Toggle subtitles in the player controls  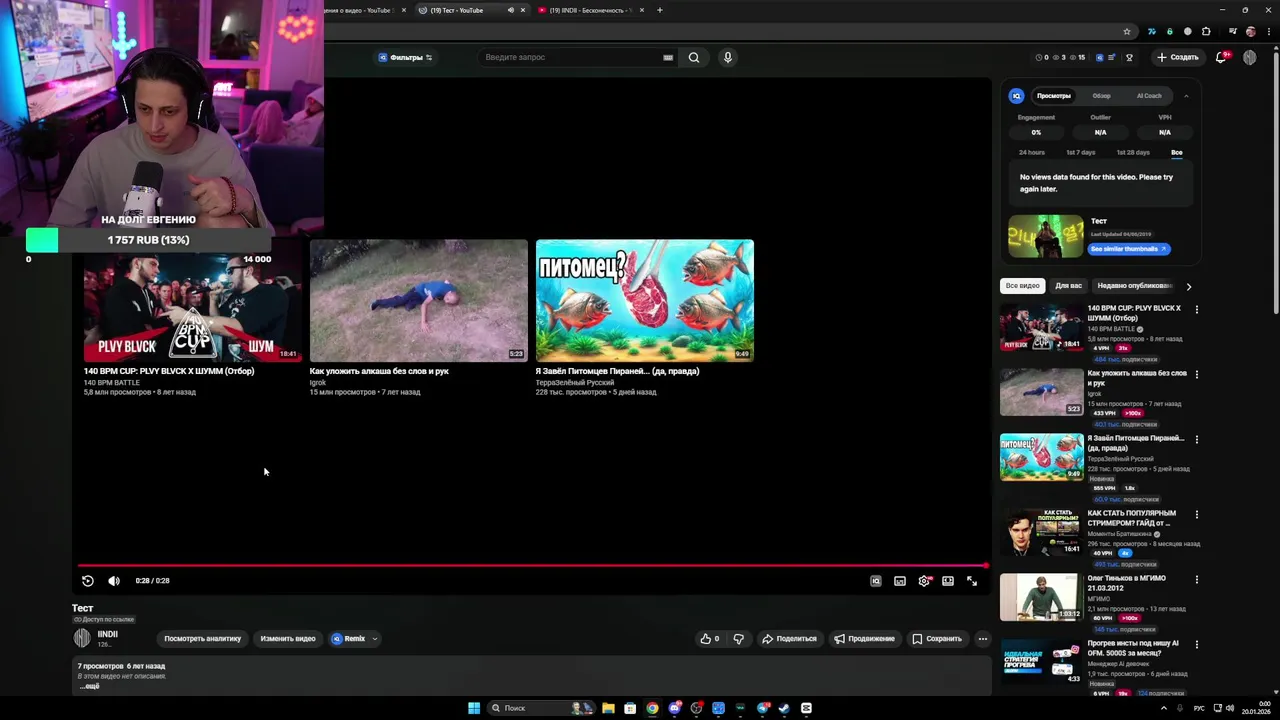click(900, 581)
